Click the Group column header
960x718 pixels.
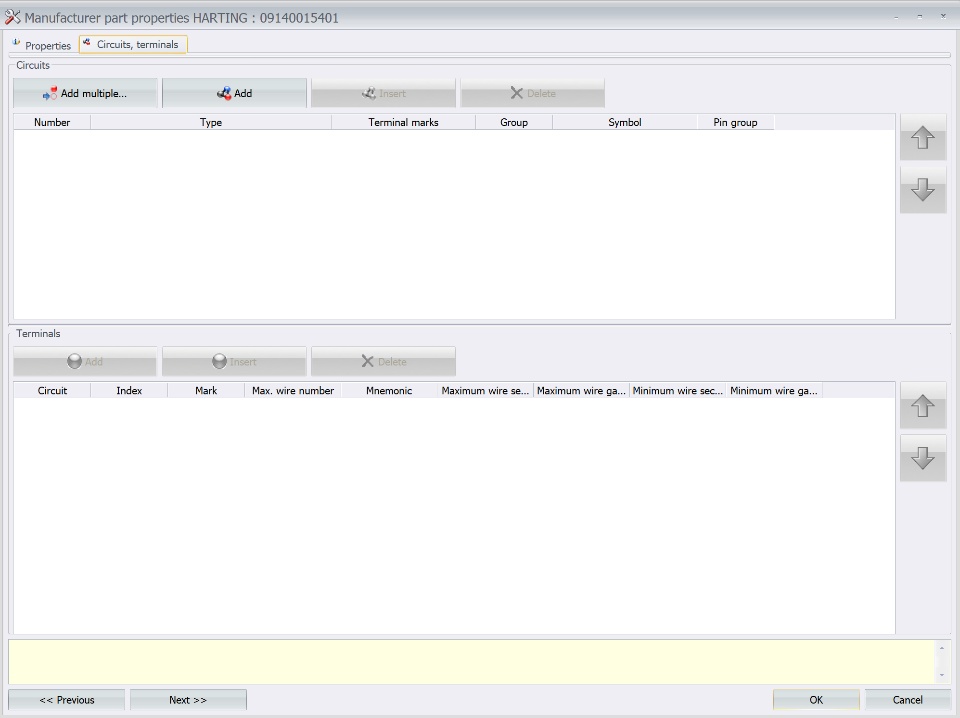514,122
